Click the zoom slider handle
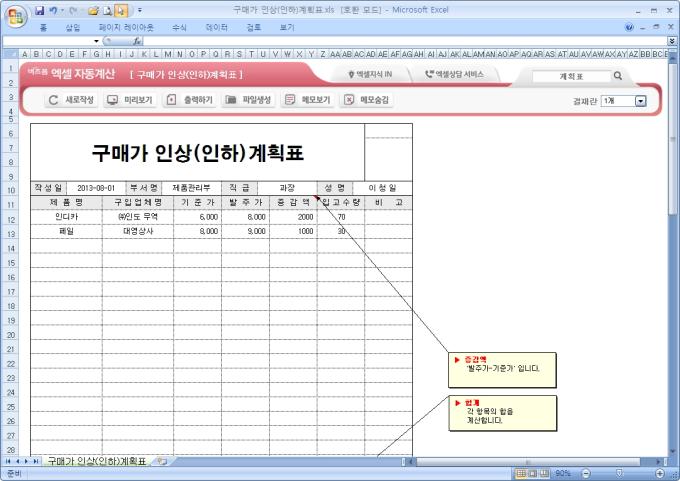The height and width of the screenshot is (481, 680). coord(619,473)
